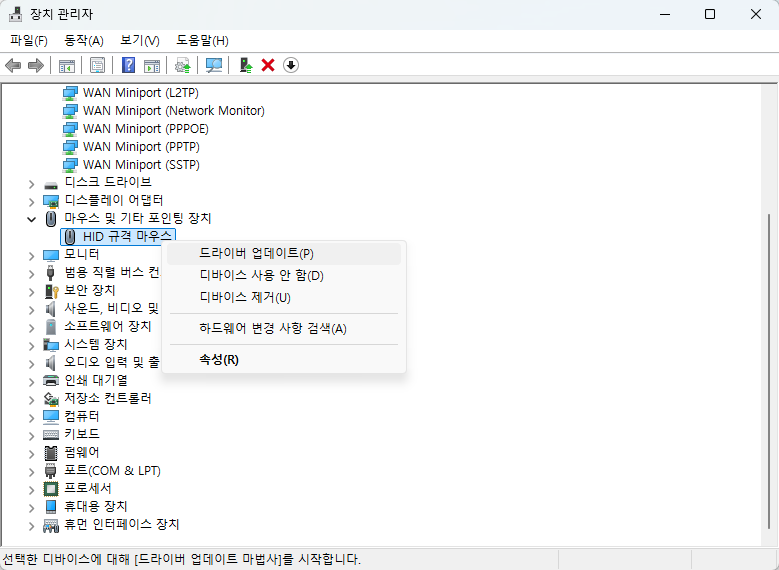779x570 pixels.
Task: Expand the 시스템 장치 node
Action: (x=31, y=346)
